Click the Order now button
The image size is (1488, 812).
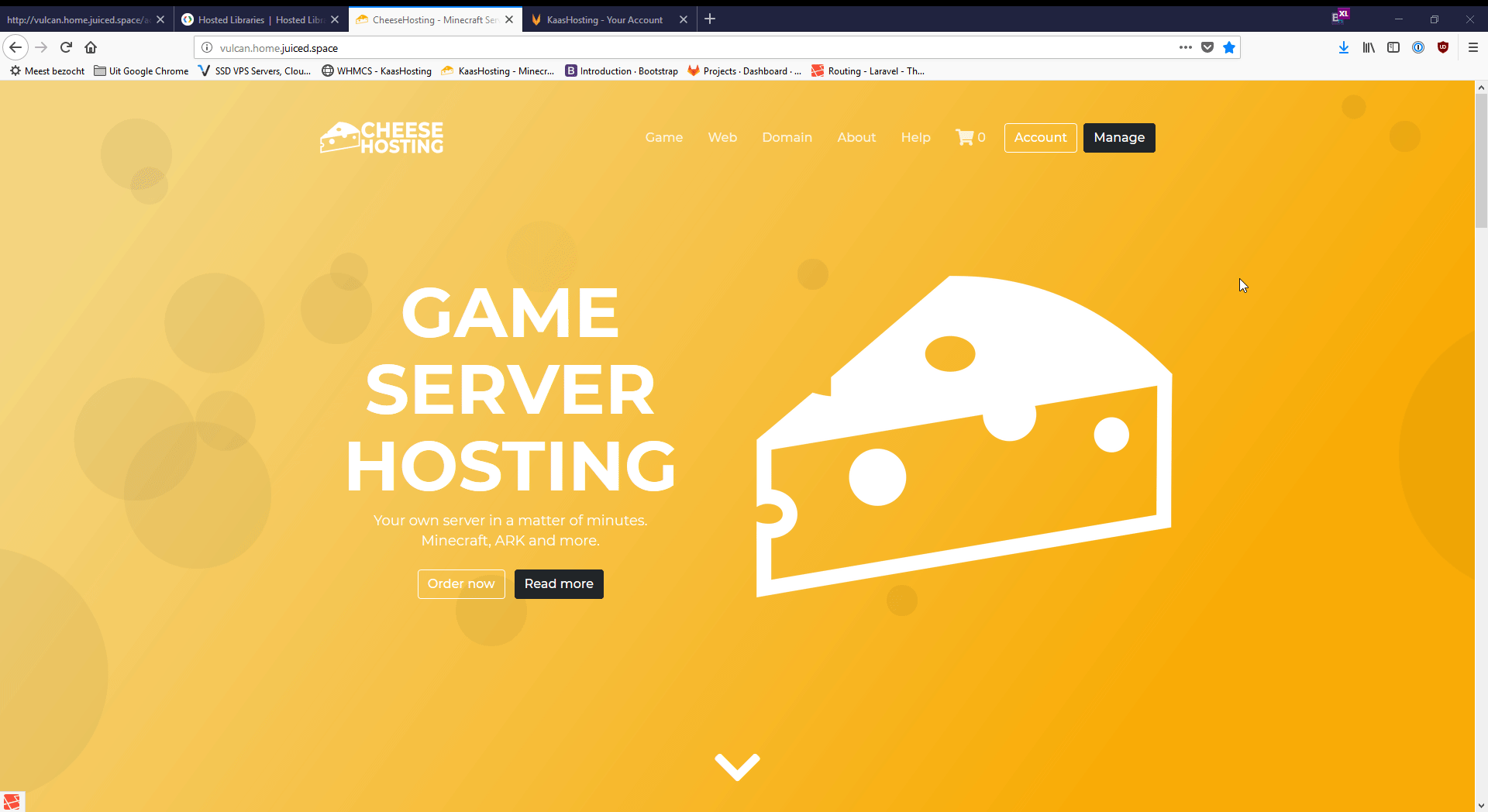(461, 583)
